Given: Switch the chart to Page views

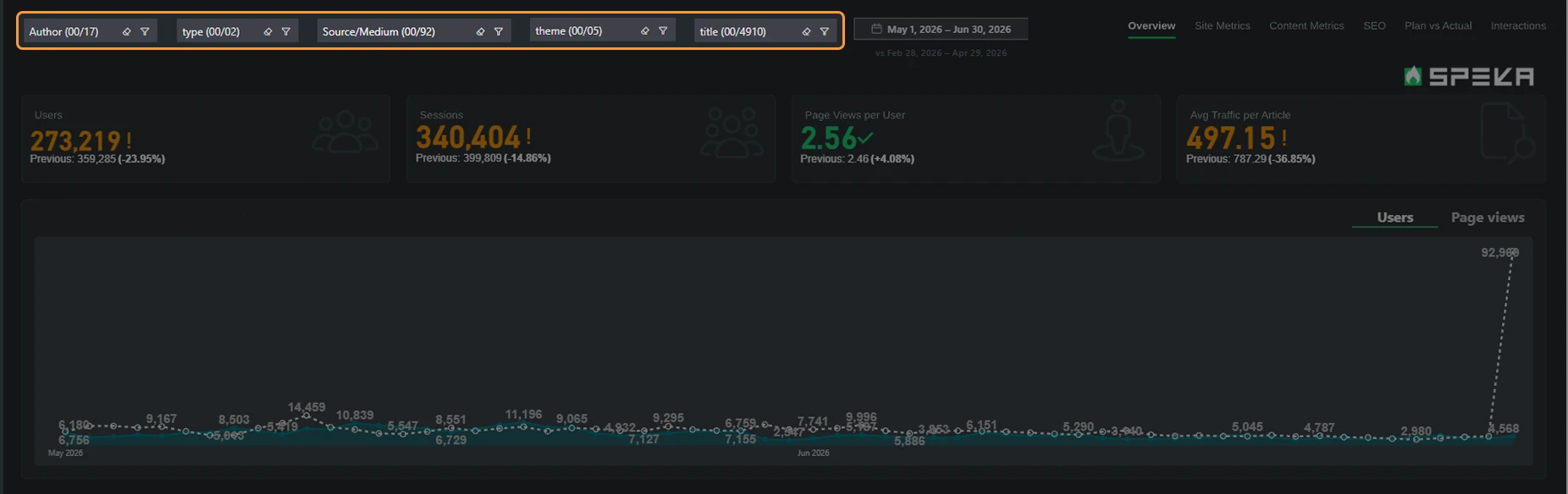Looking at the screenshot, I should pyautogui.click(x=1488, y=217).
